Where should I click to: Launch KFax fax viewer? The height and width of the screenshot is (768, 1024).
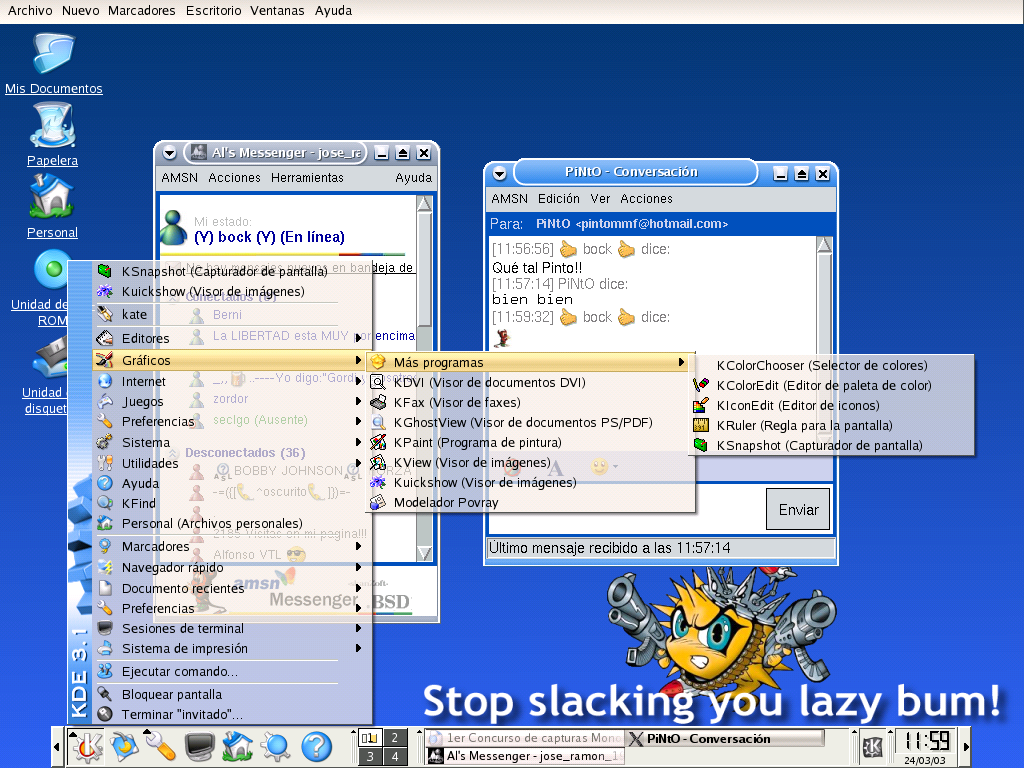point(530,402)
